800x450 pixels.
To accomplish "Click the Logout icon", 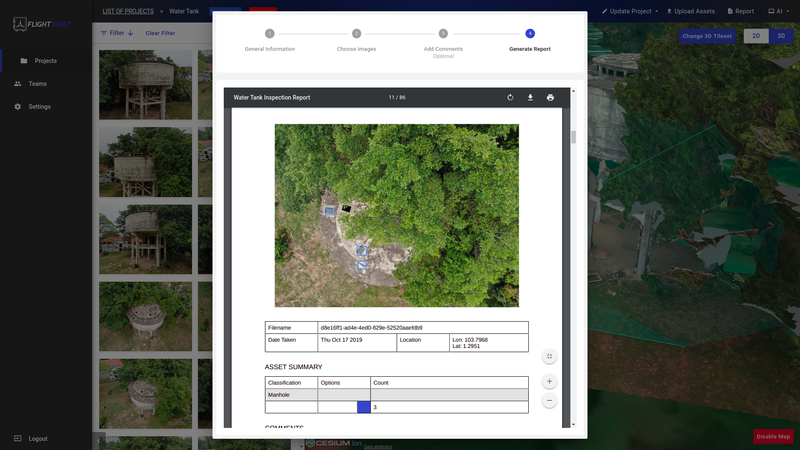I will coord(17,438).
